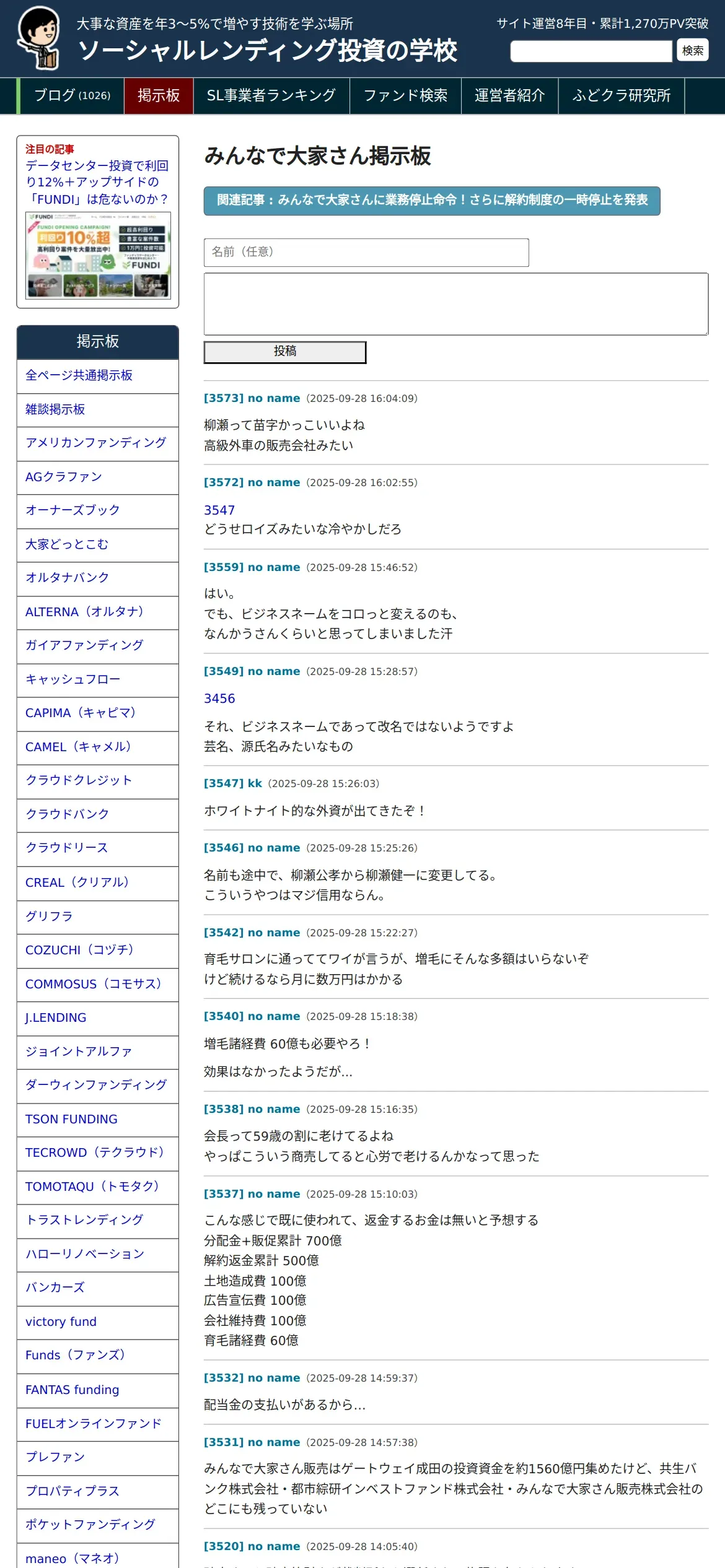Screen dimensions: 725x1568
Task: Click the 掲示板 sidebar panel header
Action: pos(98,342)
